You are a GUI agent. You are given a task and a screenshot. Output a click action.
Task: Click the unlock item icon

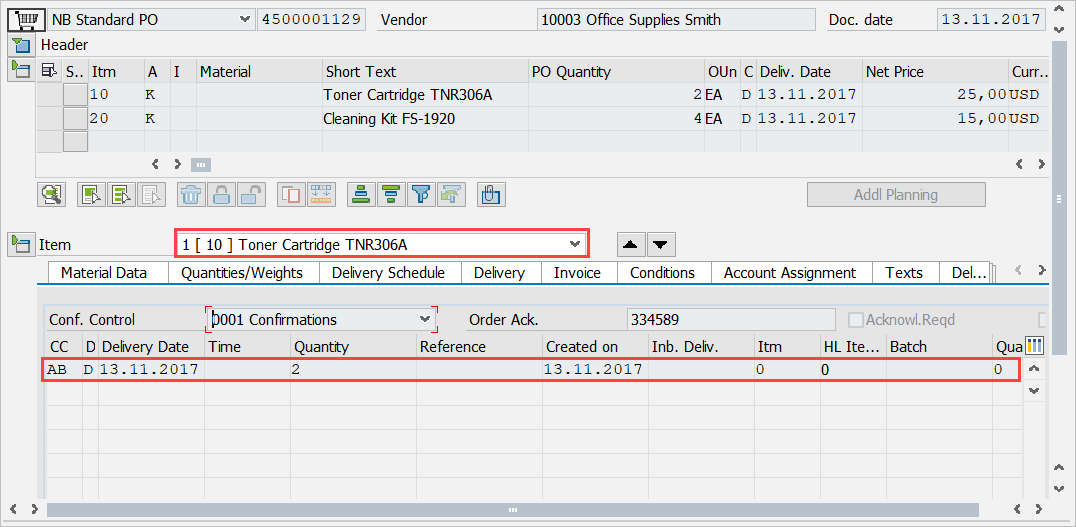(251, 195)
